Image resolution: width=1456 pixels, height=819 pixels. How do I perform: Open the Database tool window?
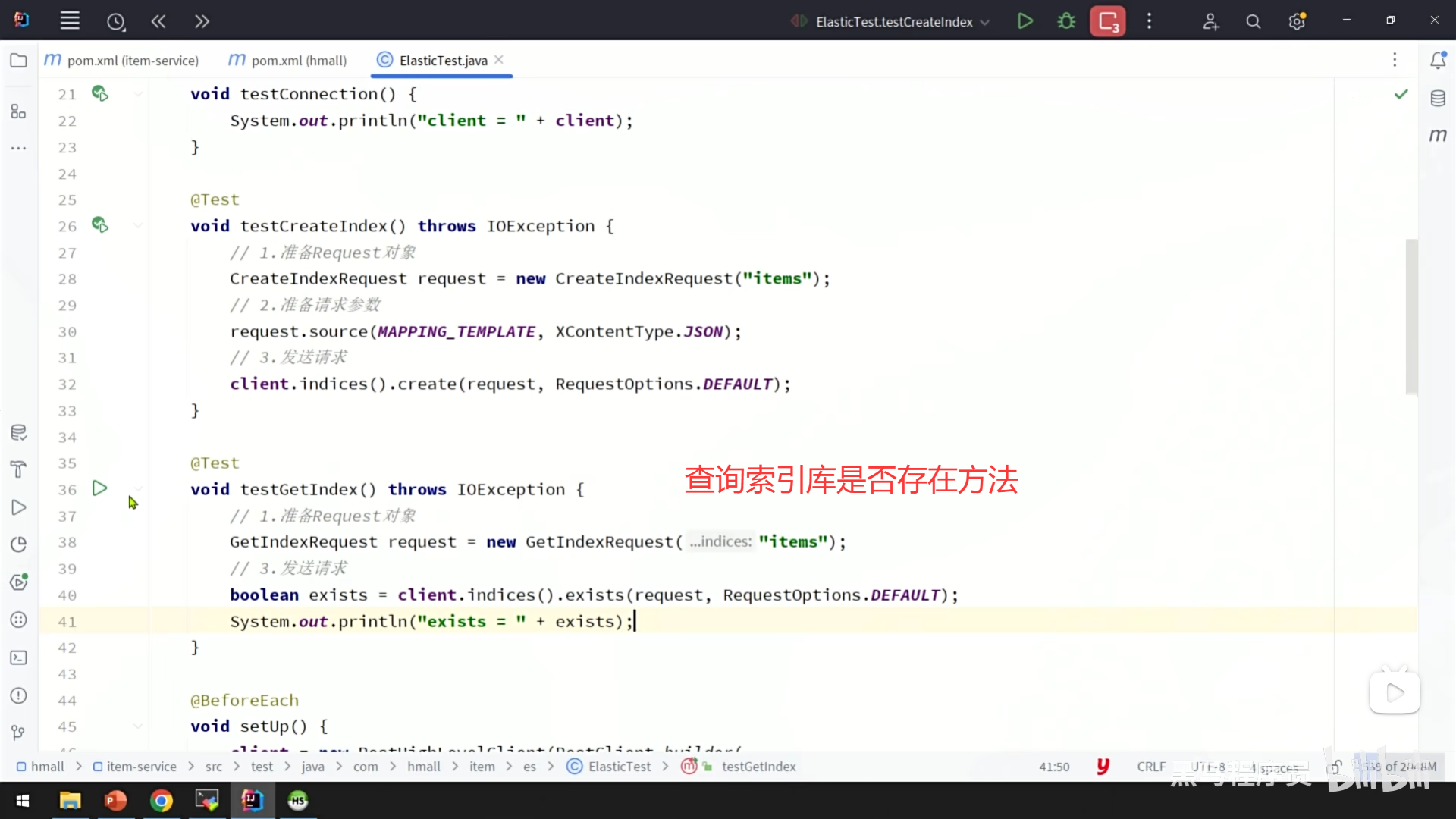pos(1438,99)
